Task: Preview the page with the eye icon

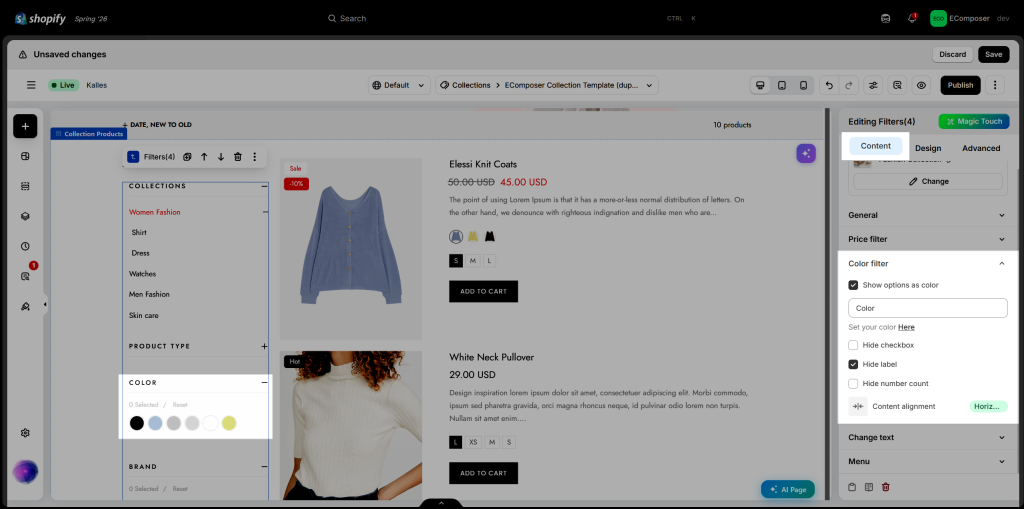Action: click(921, 85)
